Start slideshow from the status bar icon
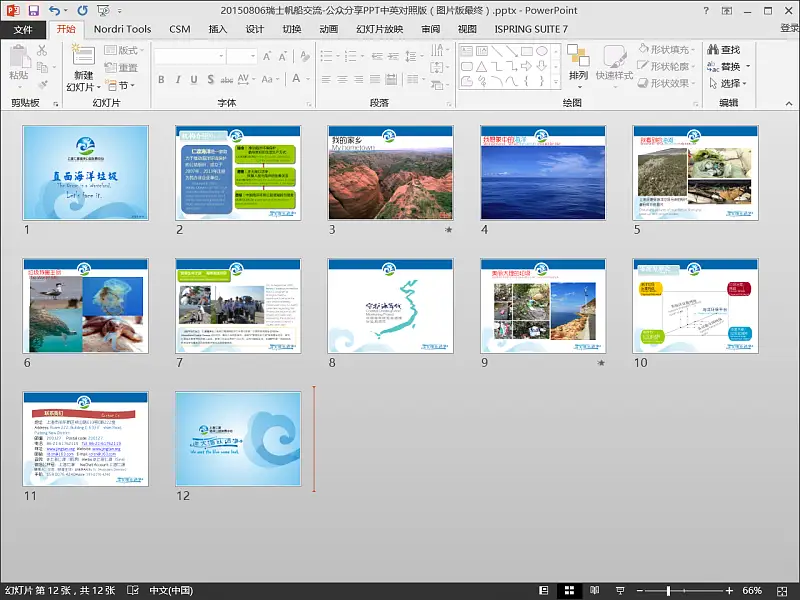The image size is (800, 600). [x=620, y=590]
